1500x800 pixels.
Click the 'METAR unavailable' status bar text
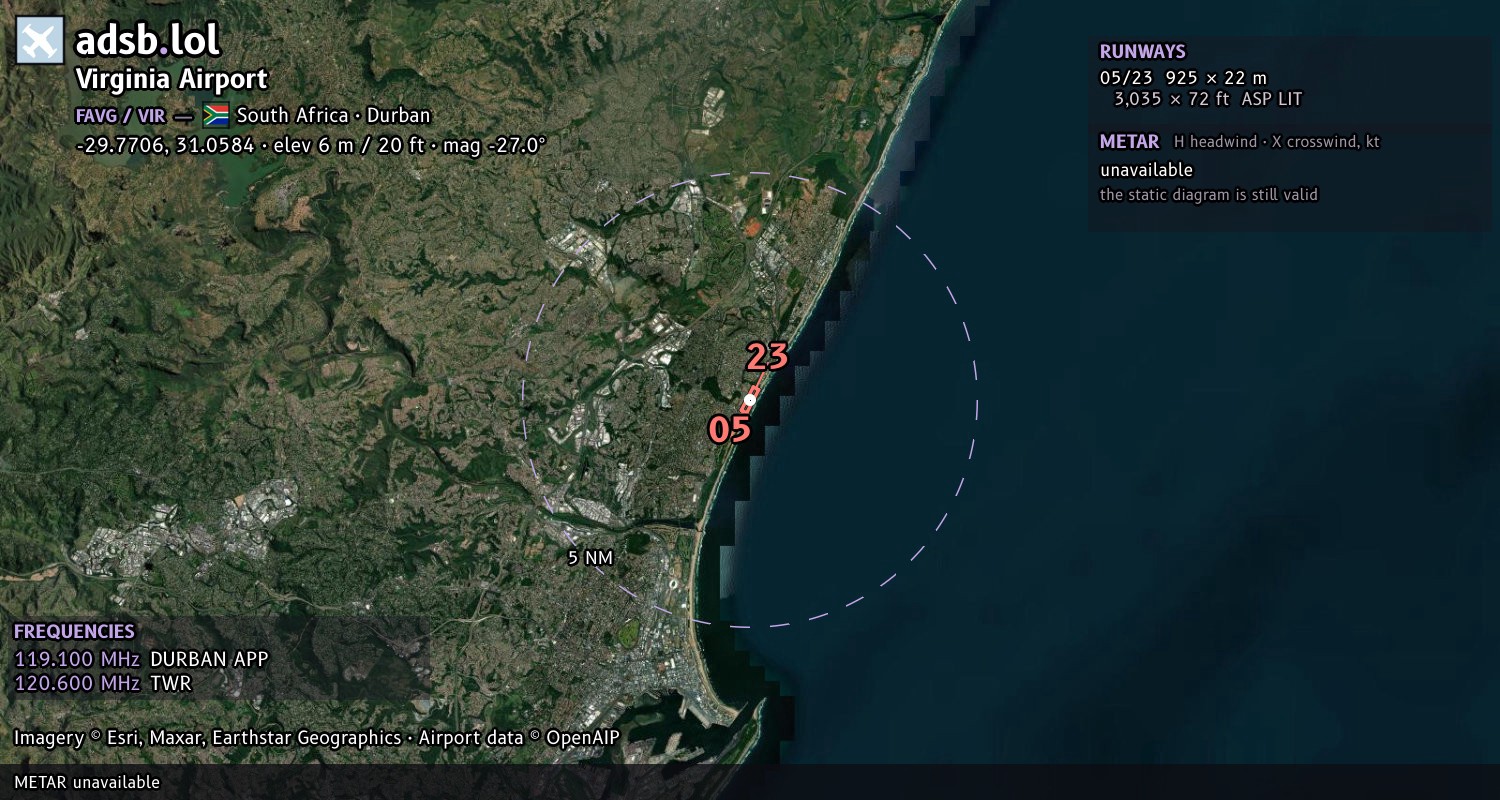(x=87, y=782)
